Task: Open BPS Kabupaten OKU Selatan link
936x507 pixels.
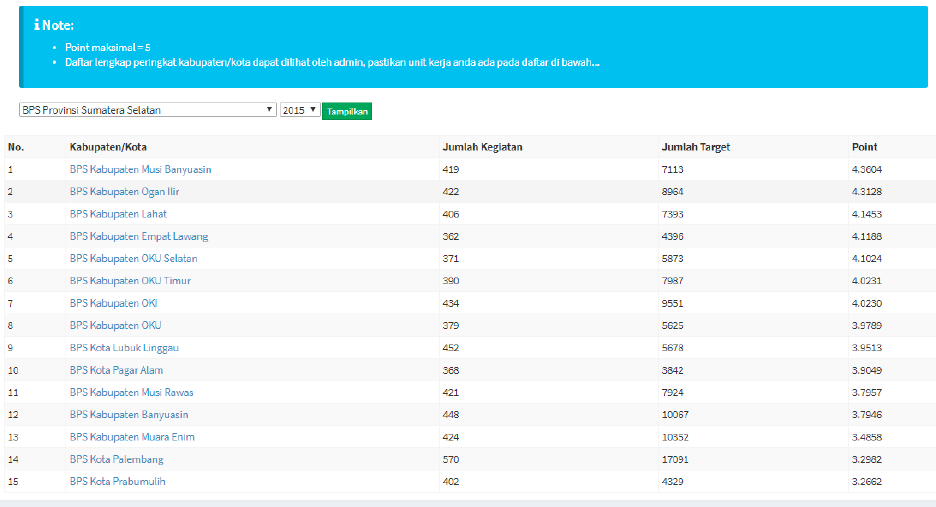Action: (133, 259)
